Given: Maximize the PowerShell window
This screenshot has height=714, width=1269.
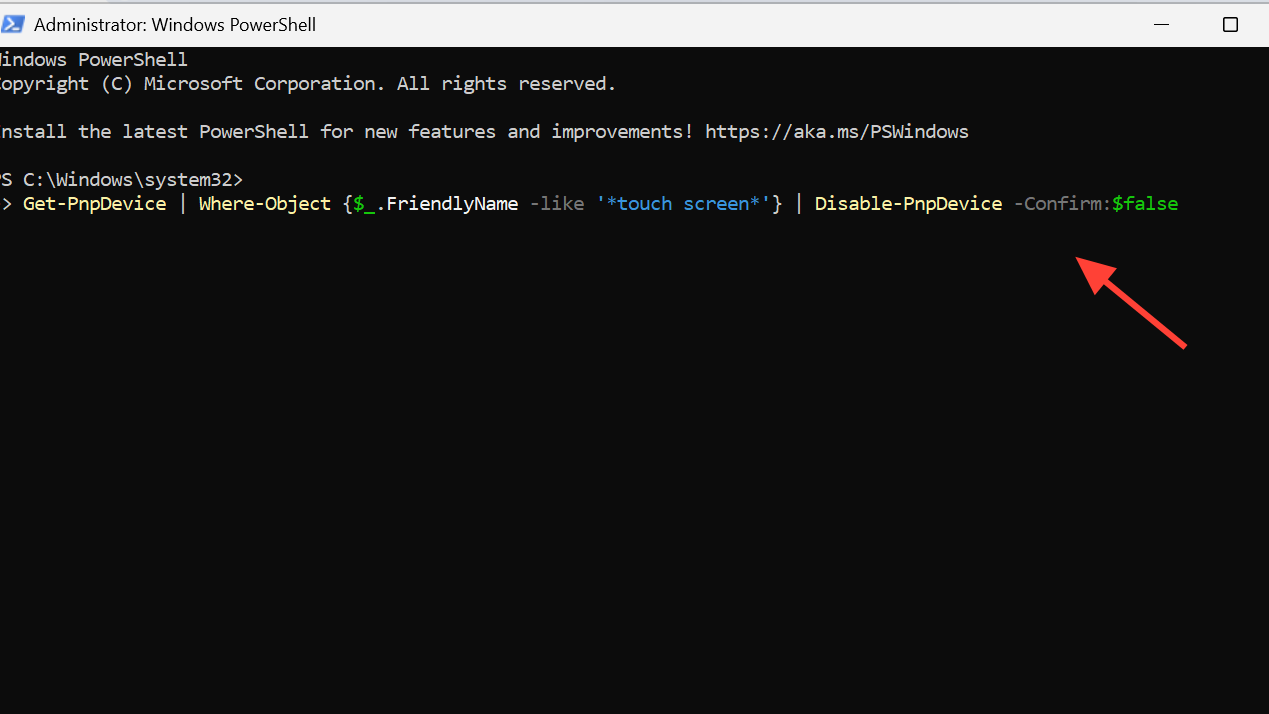Looking at the screenshot, I should [x=1230, y=24].
